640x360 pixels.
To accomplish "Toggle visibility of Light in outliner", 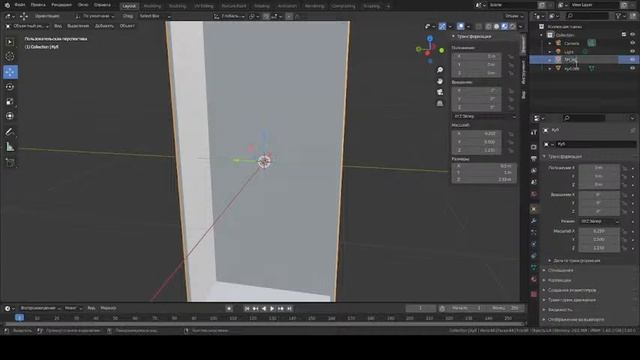I will [x=632, y=51].
